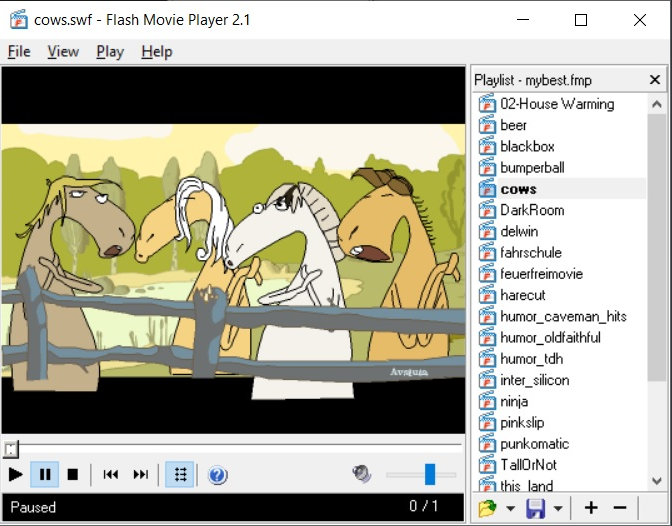Select the cows playlist entry
This screenshot has height=526, width=672.
pyautogui.click(x=518, y=189)
